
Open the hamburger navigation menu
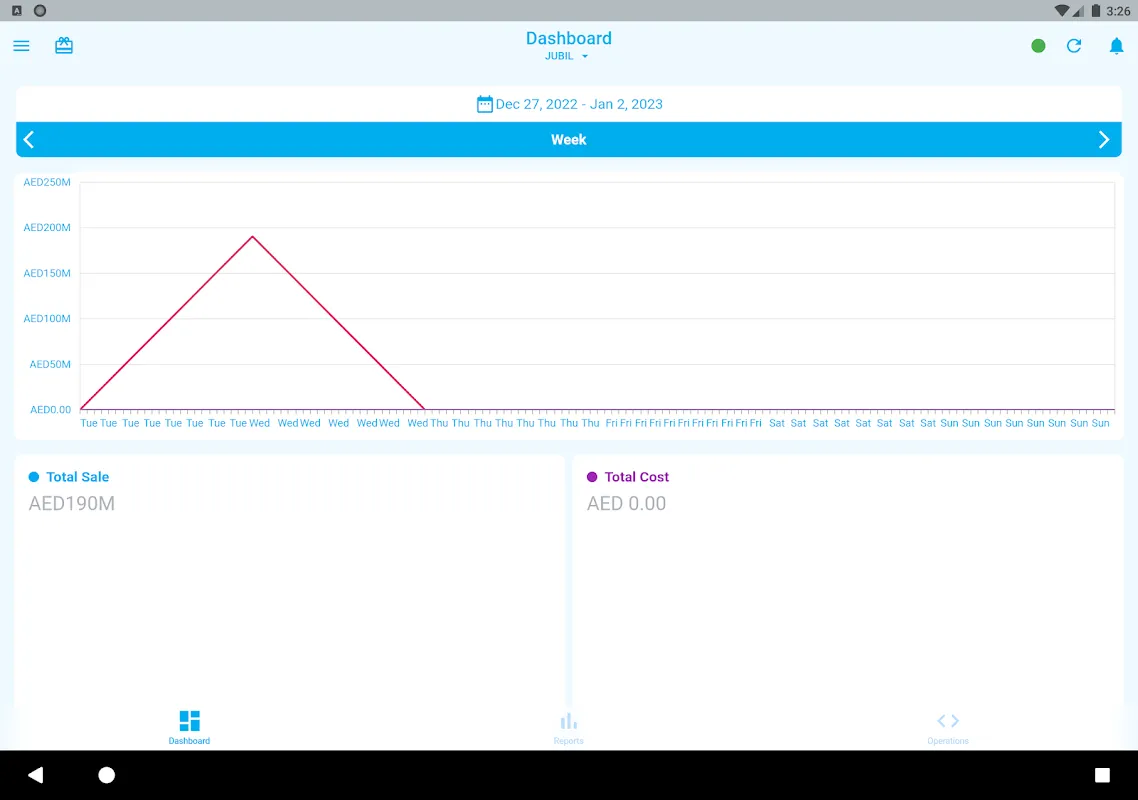coord(21,46)
